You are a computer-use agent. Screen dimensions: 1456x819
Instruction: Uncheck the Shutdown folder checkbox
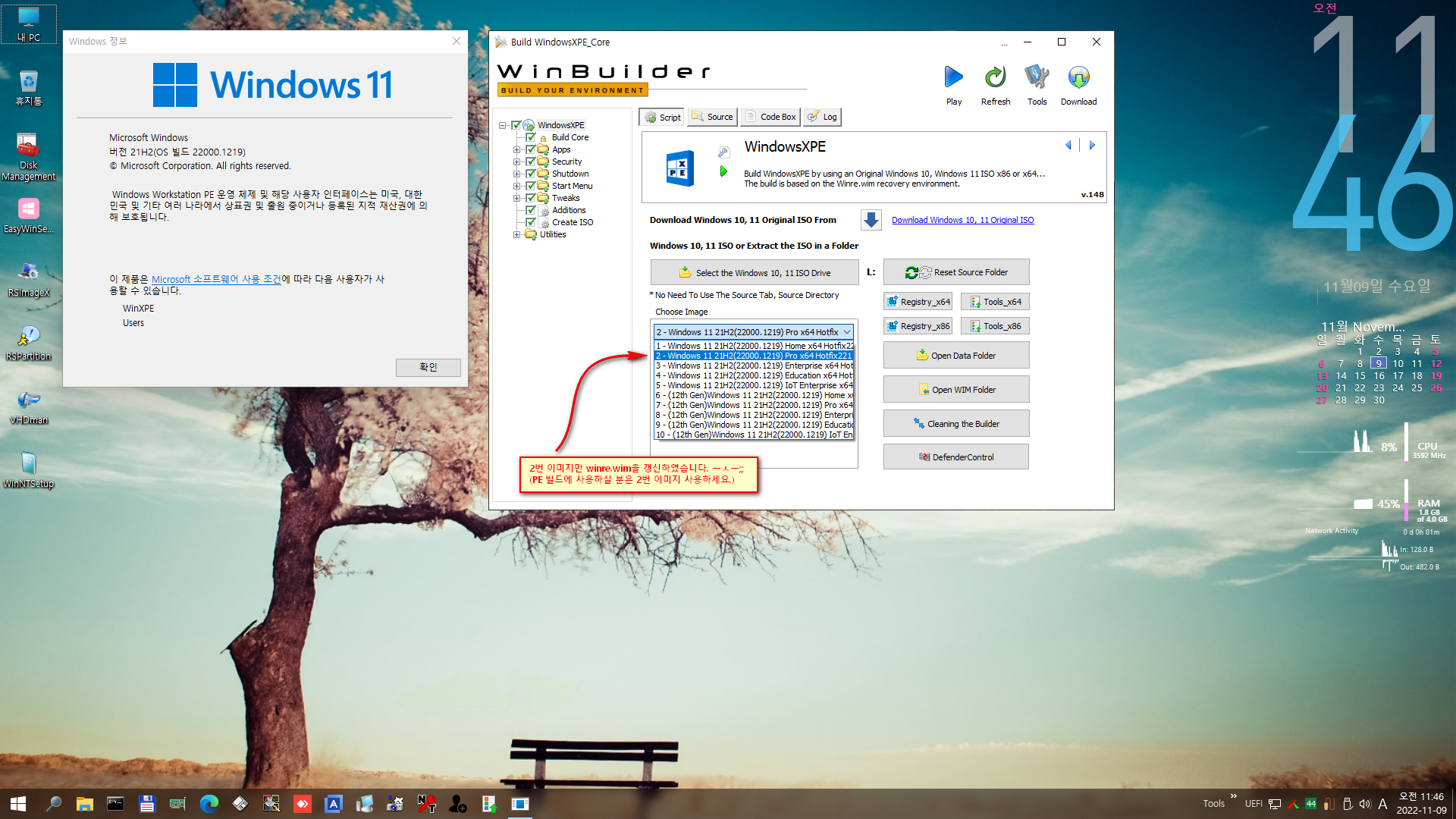[531, 174]
